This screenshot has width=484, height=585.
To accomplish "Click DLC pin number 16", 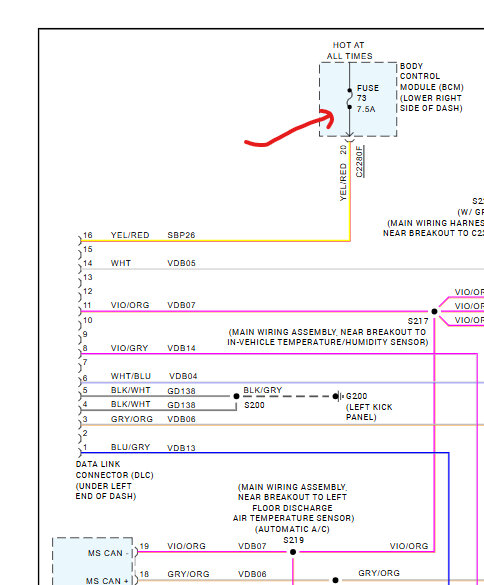I will pyautogui.click(x=88, y=235).
